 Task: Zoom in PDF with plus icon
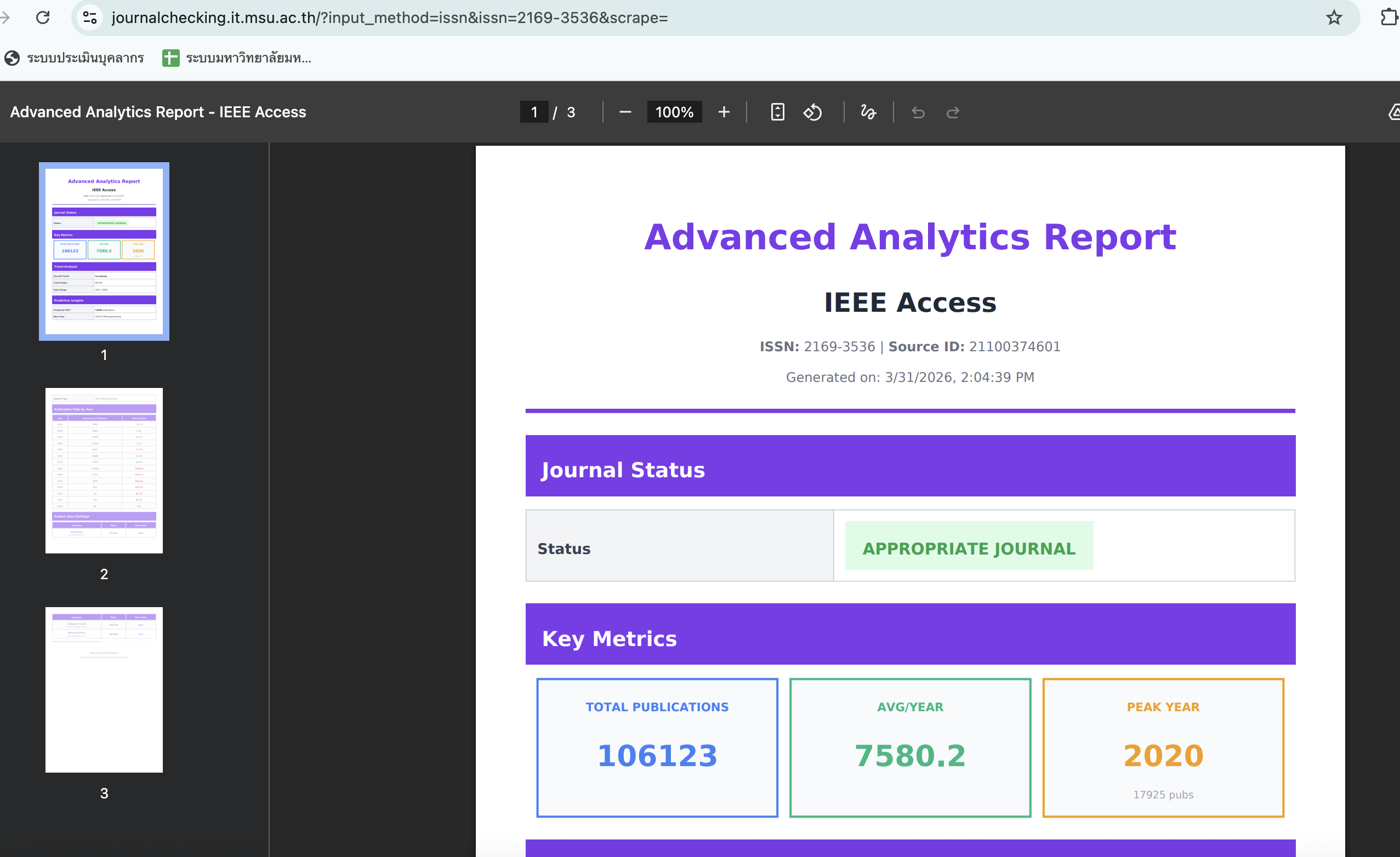pos(723,112)
